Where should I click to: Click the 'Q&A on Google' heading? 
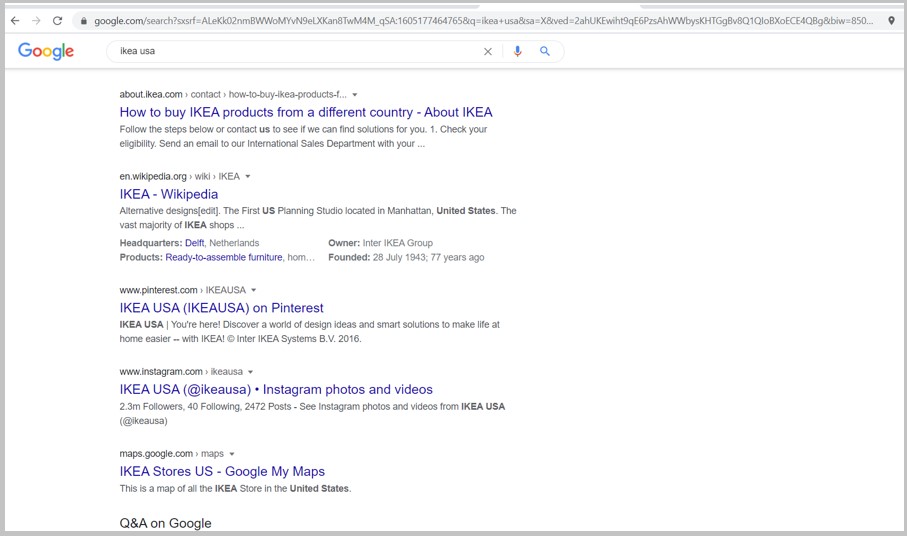[x=165, y=523]
